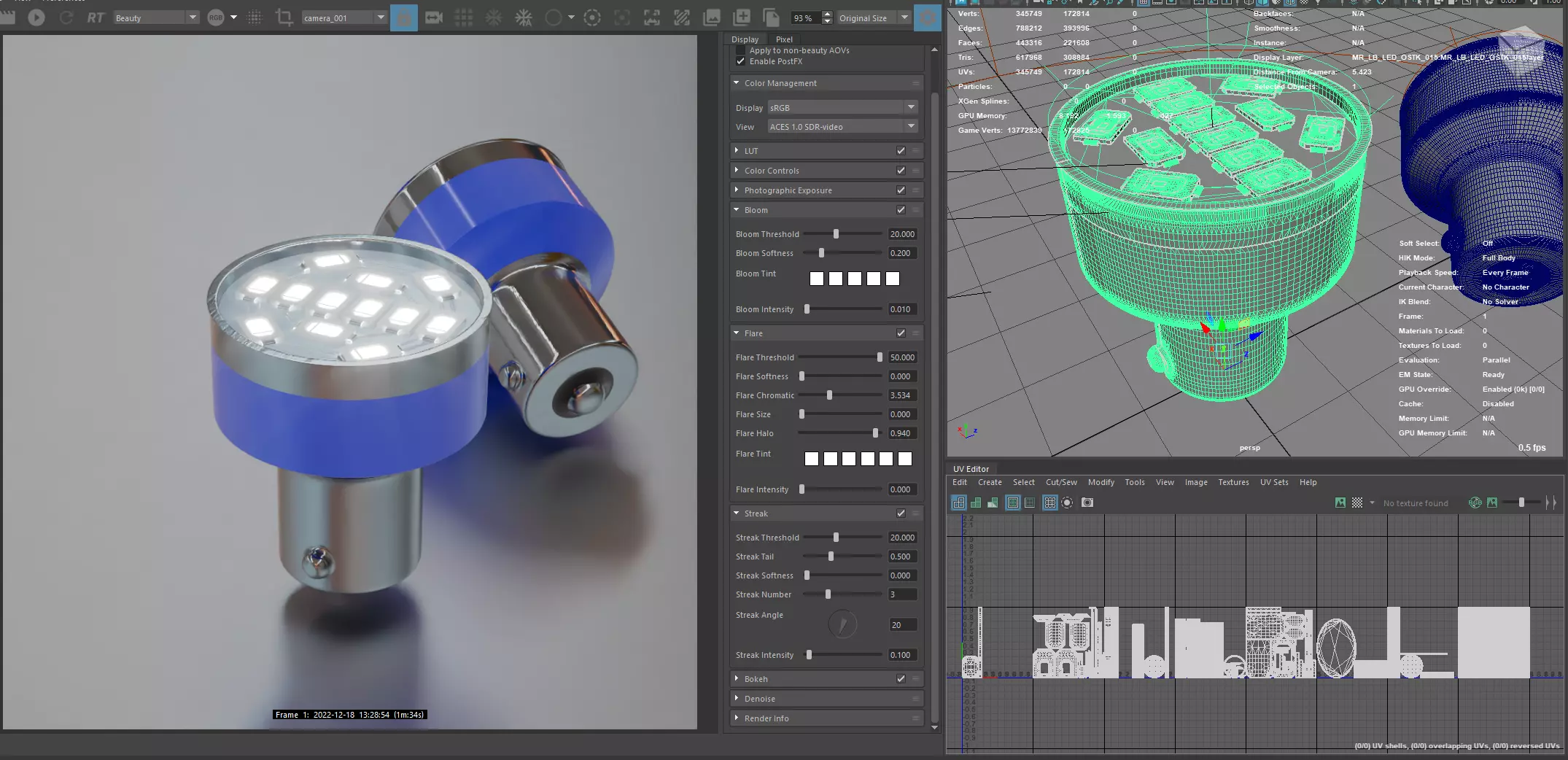The image size is (1568, 760).
Task: Click UV Editor wireframe shells icon
Action: (959, 503)
